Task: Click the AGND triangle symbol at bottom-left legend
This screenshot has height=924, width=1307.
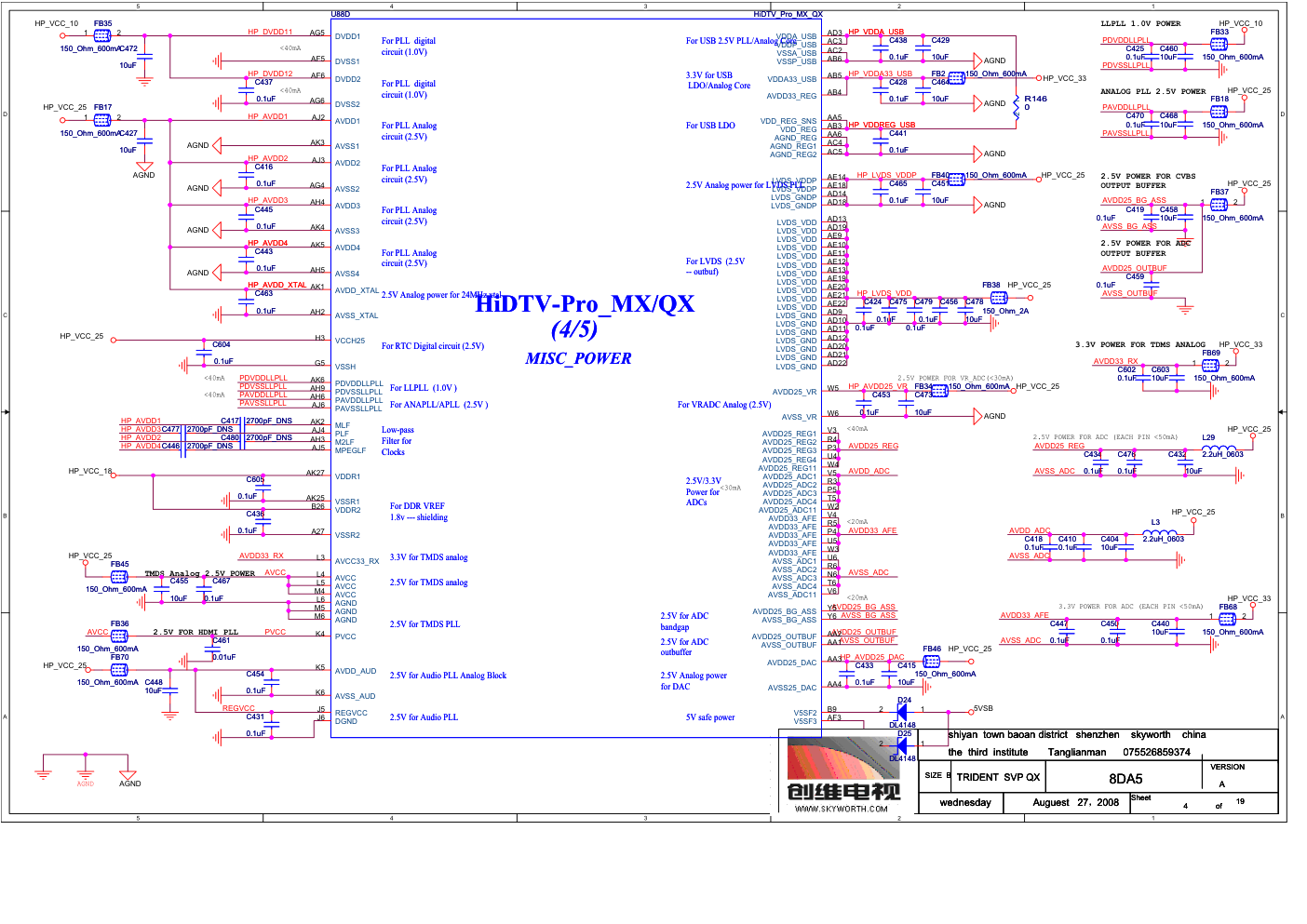Action: (128, 775)
